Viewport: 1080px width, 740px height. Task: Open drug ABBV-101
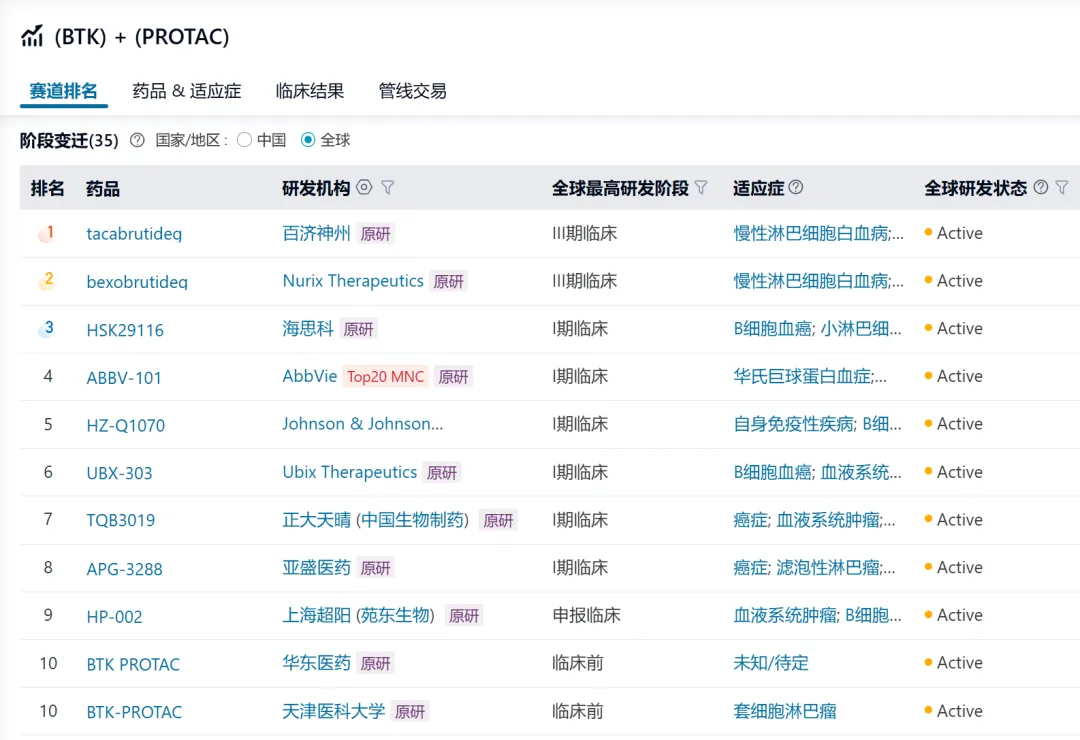pyautogui.click(x=124, y=378)
